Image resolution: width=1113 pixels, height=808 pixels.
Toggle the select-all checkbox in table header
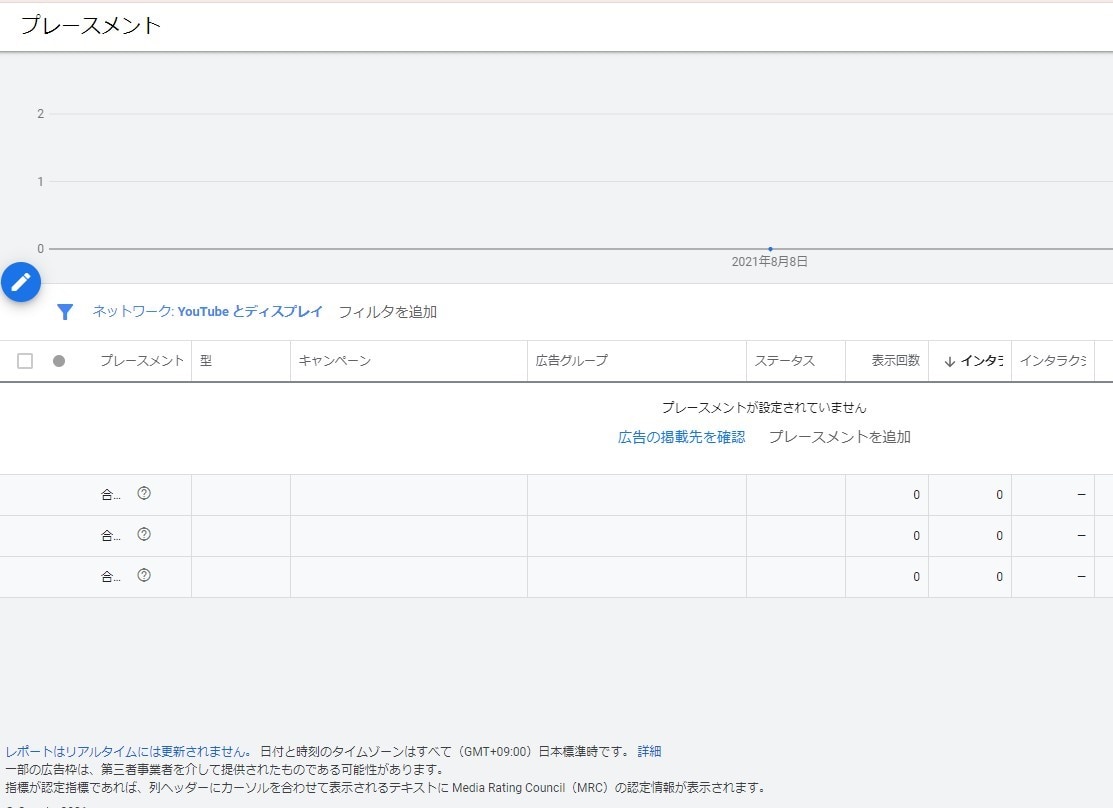25,361
